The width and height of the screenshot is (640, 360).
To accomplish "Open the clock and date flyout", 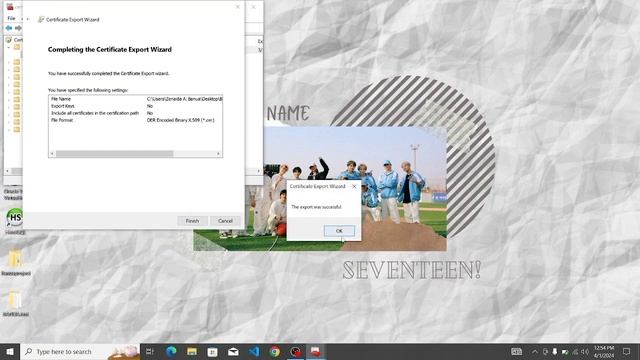I will click(x=604, y=351).
